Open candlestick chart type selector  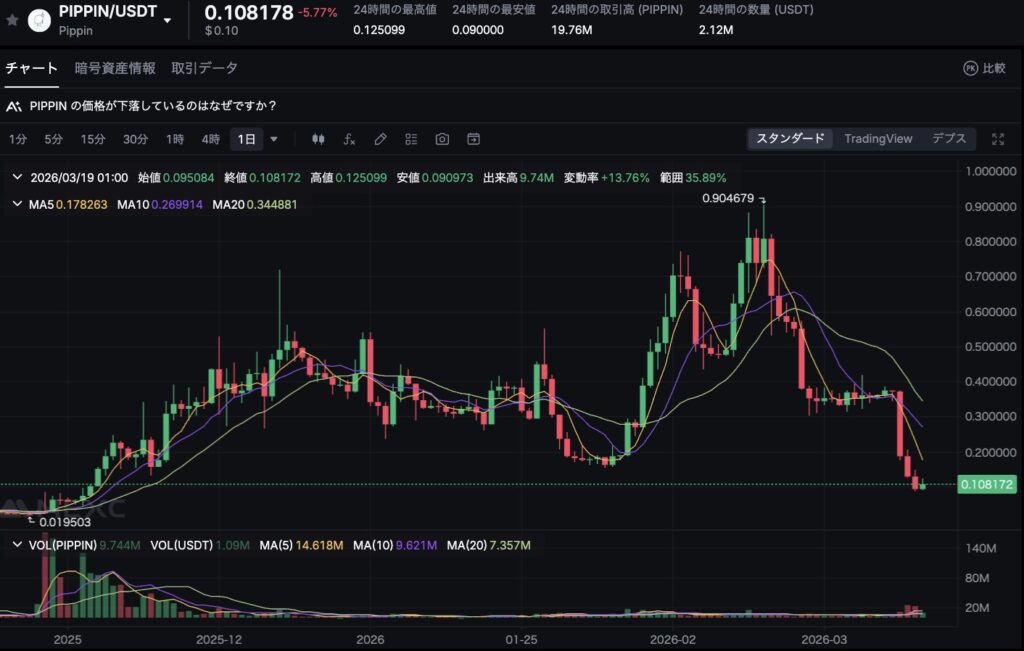pyautogui.click(x=319, y=139)
